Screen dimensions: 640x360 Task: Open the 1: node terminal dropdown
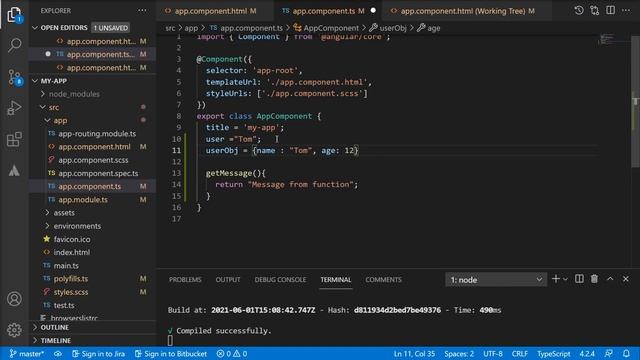click(x=496, y=280)
